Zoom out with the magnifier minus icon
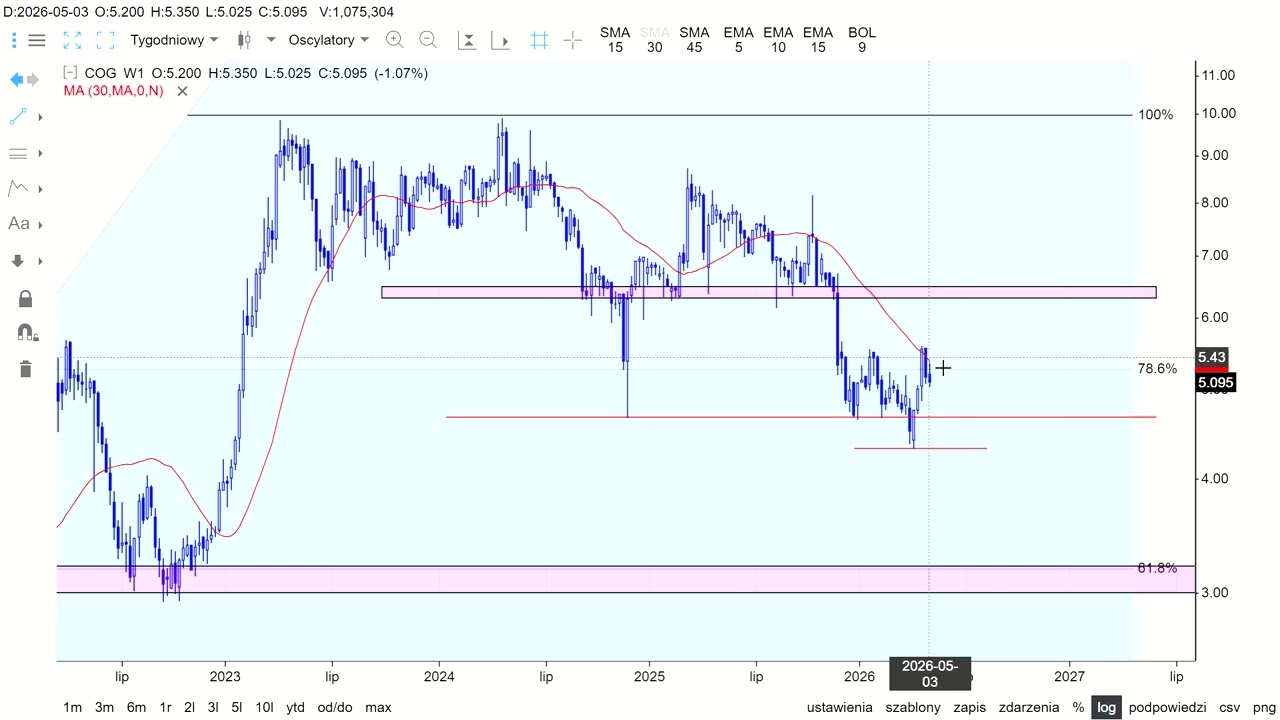The image size is (1280, 720). point(428,40)
